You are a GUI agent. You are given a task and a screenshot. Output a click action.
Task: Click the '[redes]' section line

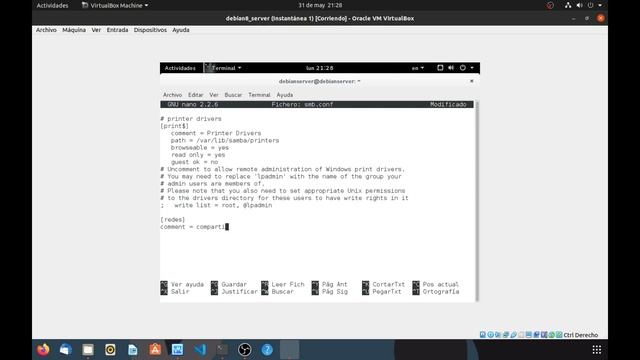click(x=172, y=220)
